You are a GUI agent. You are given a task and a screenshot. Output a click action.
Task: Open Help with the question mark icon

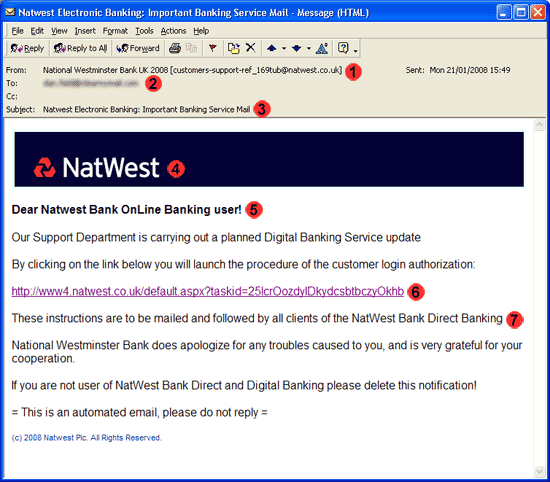343,48
